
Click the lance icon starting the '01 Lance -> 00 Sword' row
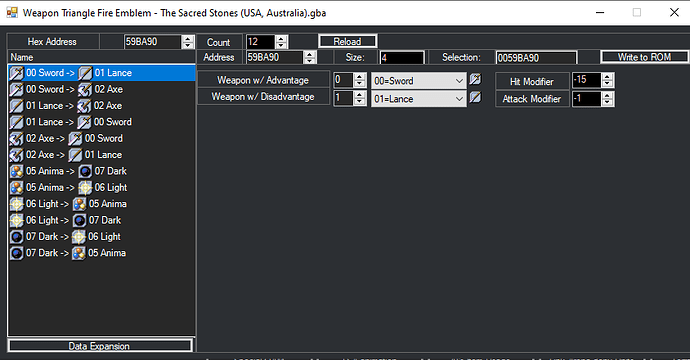pyautogui.click(x=16, y=122)
